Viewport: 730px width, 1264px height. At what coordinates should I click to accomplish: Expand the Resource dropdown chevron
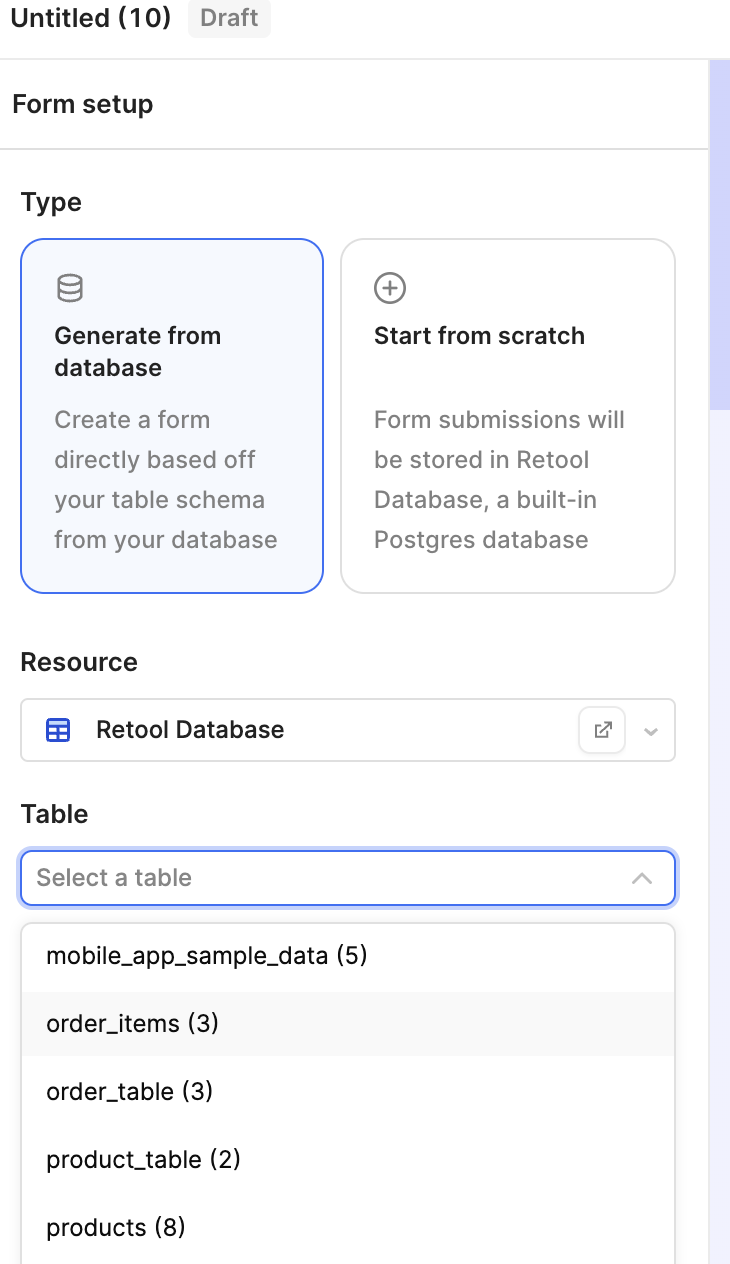pyautogui.click(x=651, y=730)
